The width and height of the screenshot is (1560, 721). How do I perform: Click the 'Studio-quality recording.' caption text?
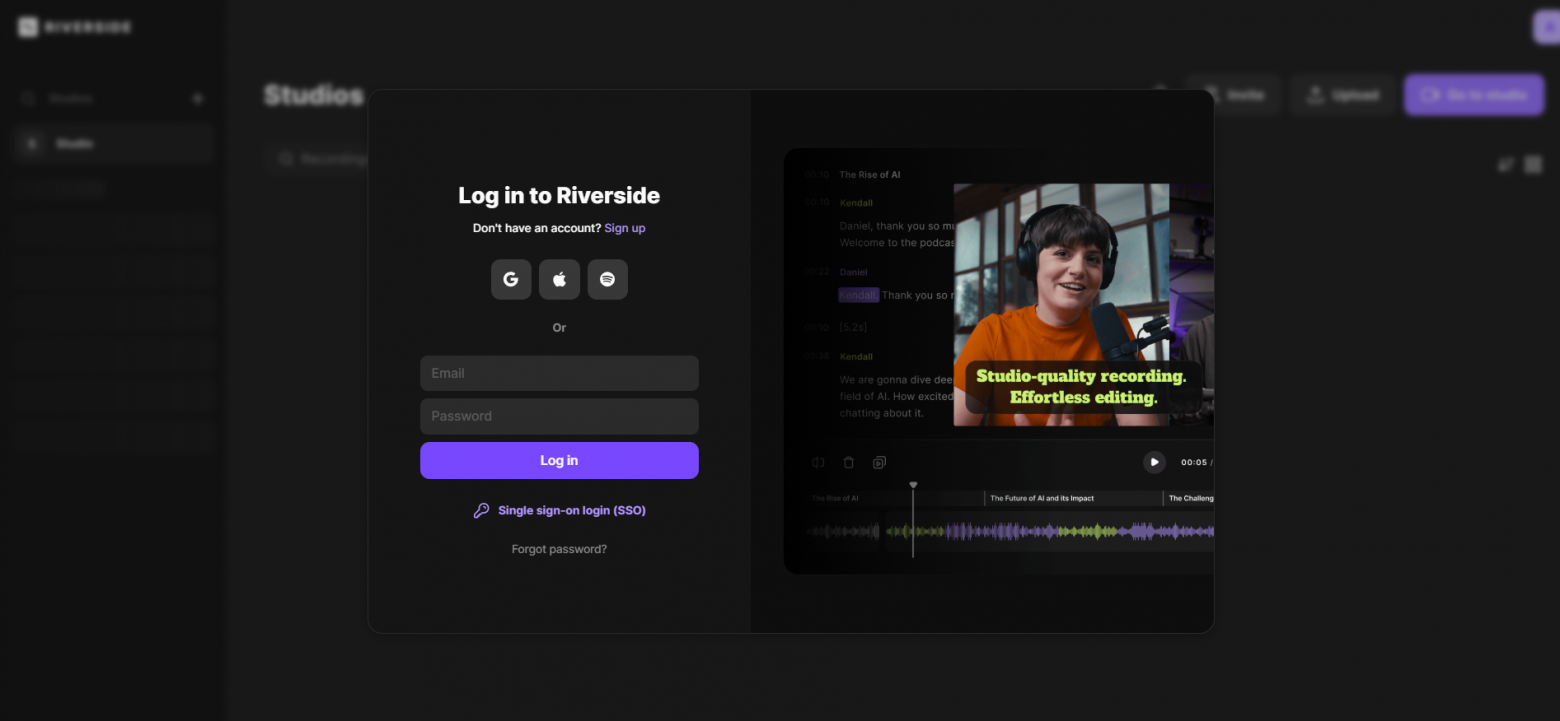tap(1081, 376)
